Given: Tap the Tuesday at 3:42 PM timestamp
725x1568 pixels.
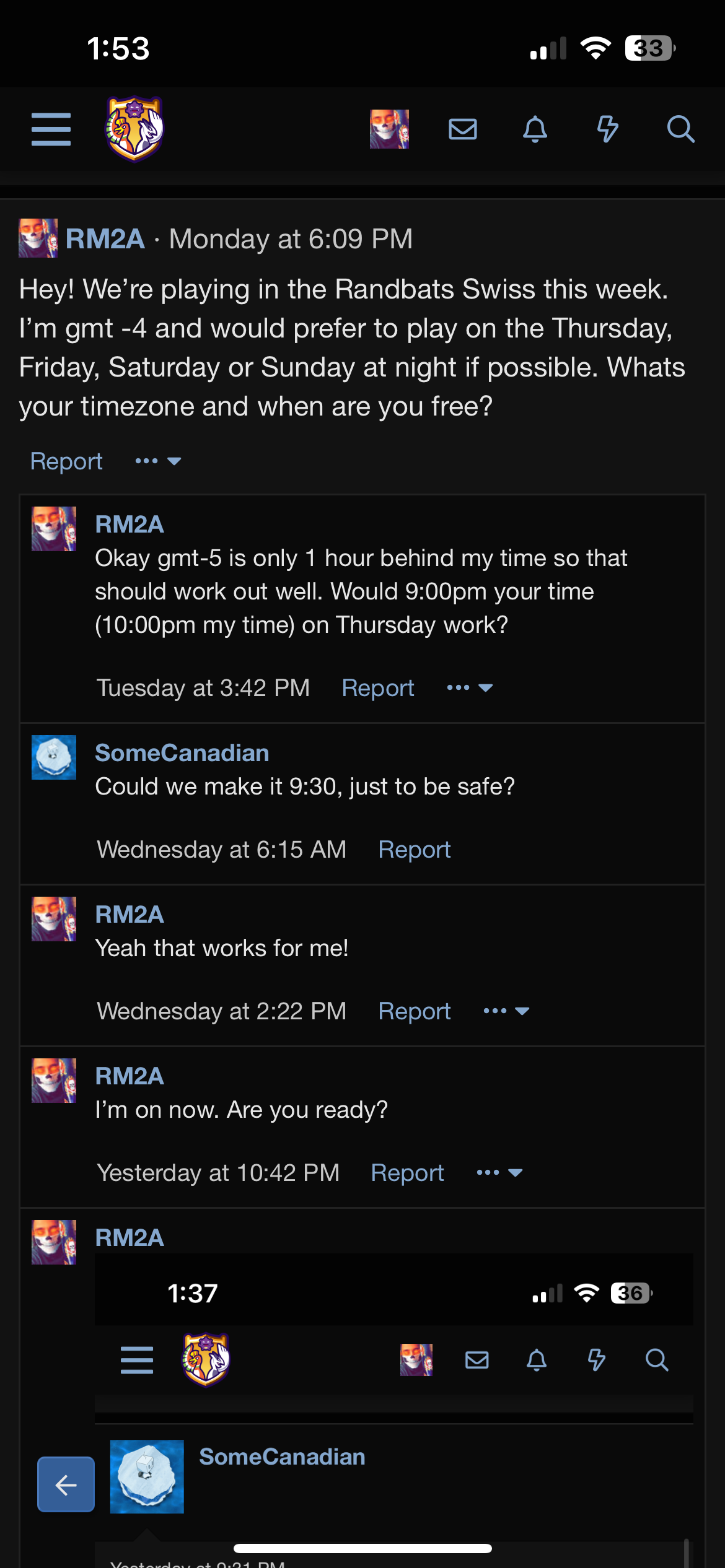Looking at the screenshot, I should click(x=203, y=687).
